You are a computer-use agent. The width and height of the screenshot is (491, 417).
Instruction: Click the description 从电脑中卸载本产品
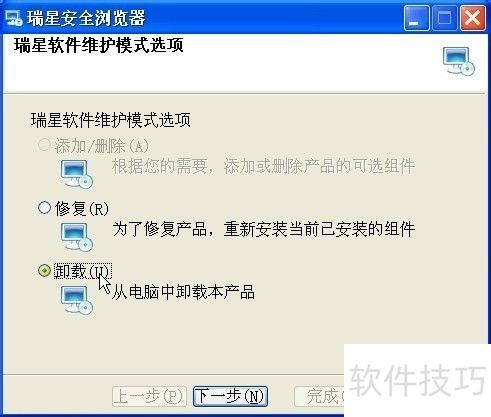pyautogui.click(x=183, y=292)
